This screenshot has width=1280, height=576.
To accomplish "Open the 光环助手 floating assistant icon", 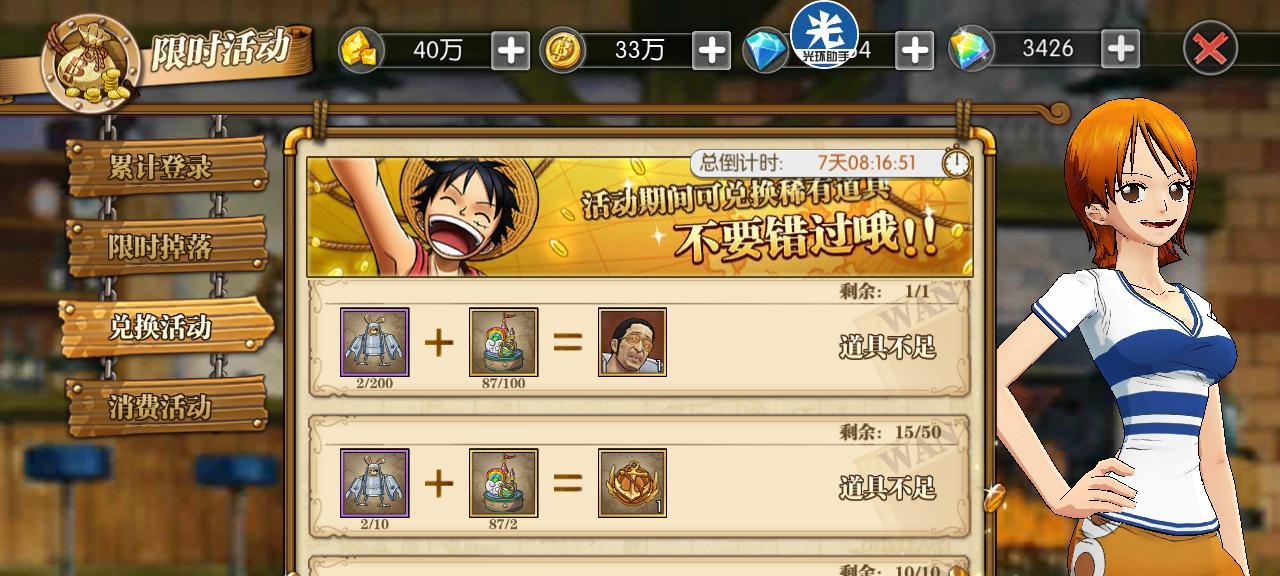I will [825, 34].
